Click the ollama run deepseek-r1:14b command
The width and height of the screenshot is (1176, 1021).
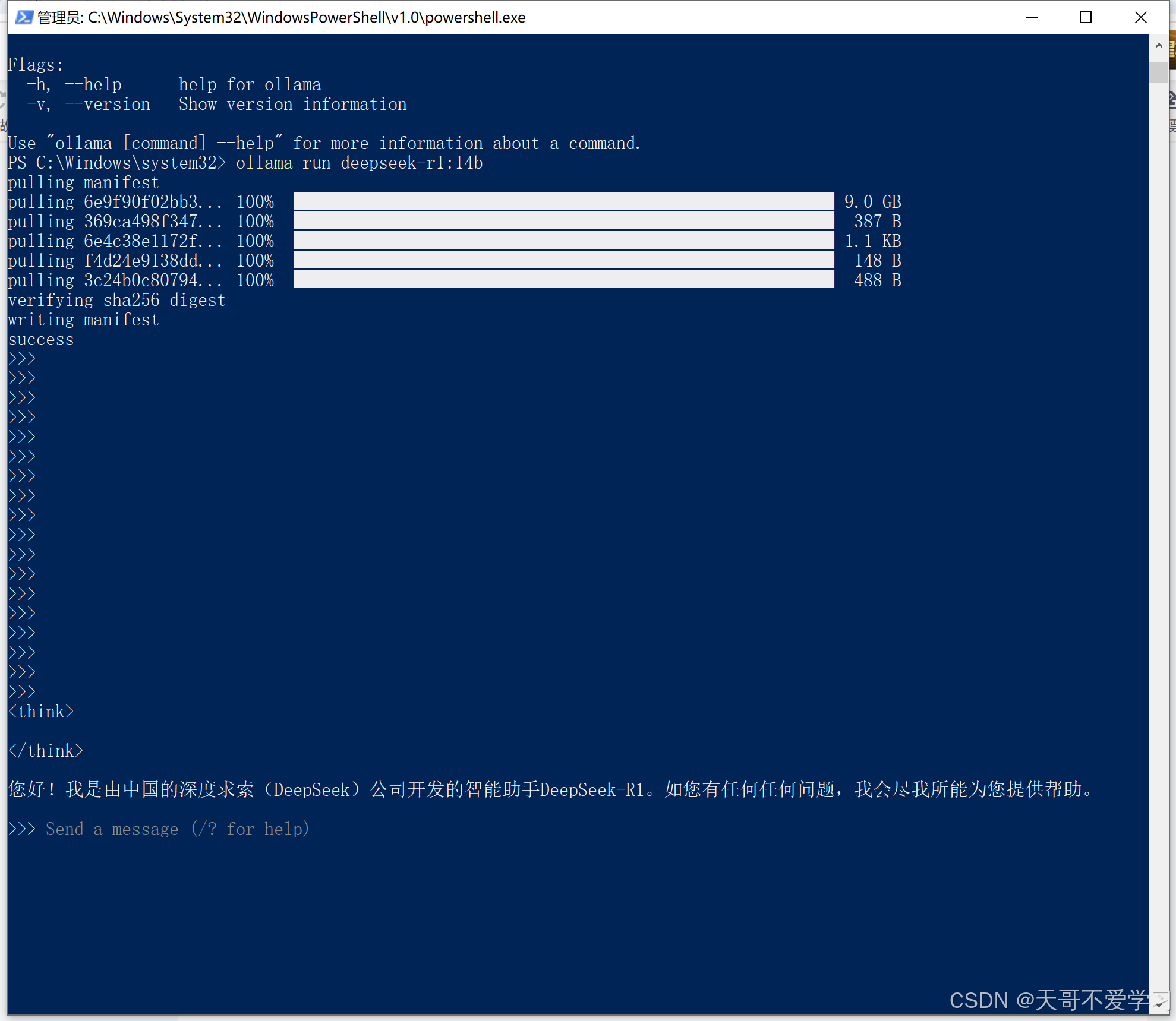(x=359, y=163)
